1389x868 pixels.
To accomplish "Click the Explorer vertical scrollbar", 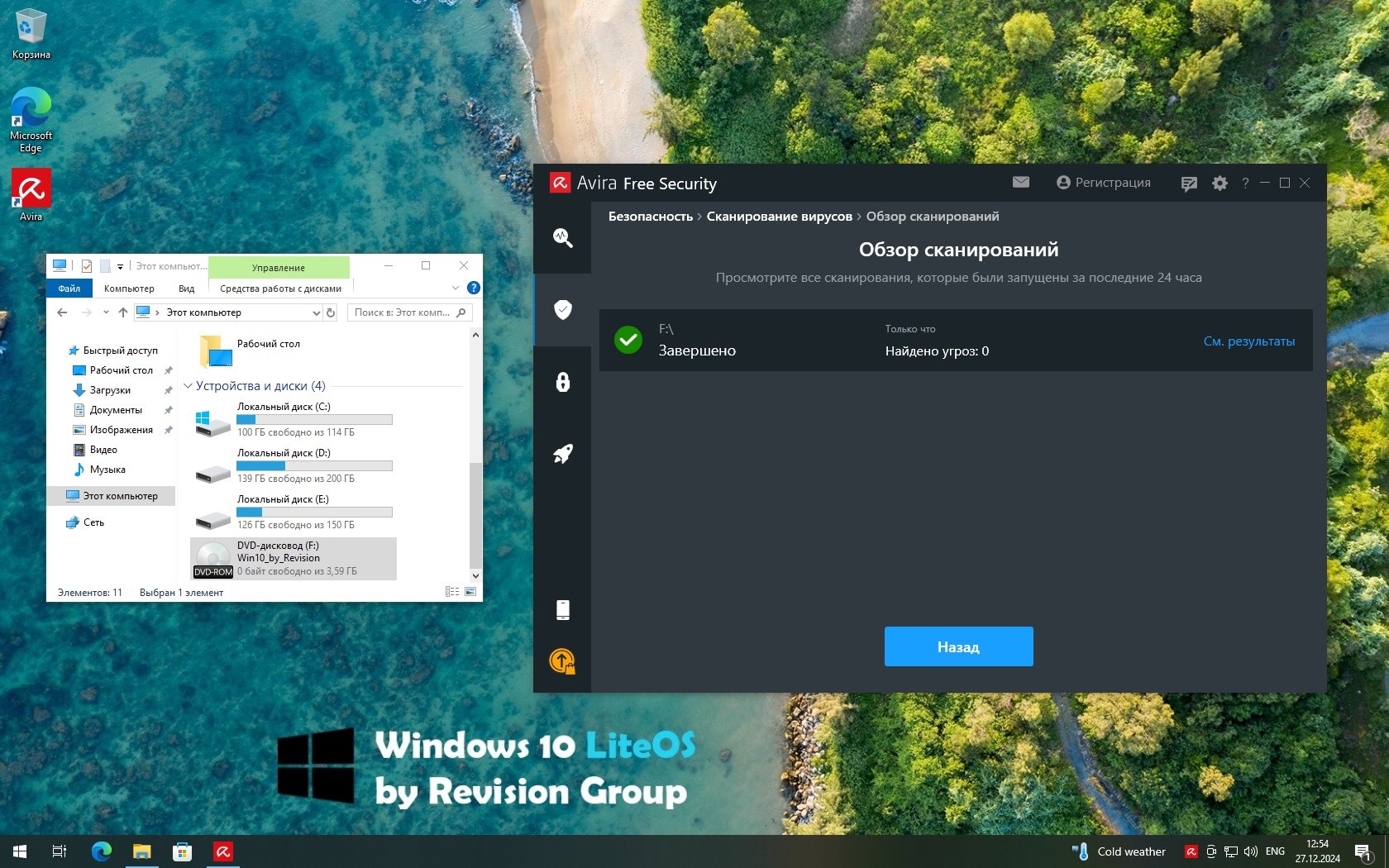I will coord(475,513).
